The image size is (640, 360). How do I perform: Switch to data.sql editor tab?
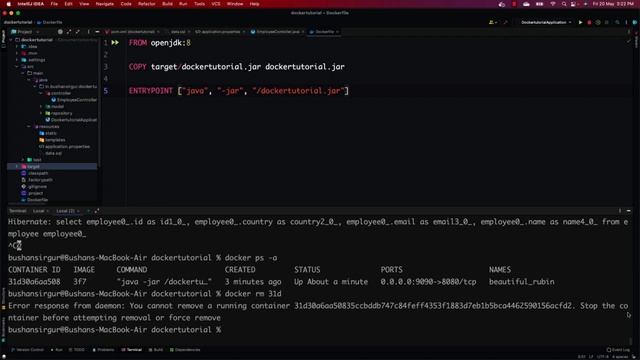pos(178,31)
